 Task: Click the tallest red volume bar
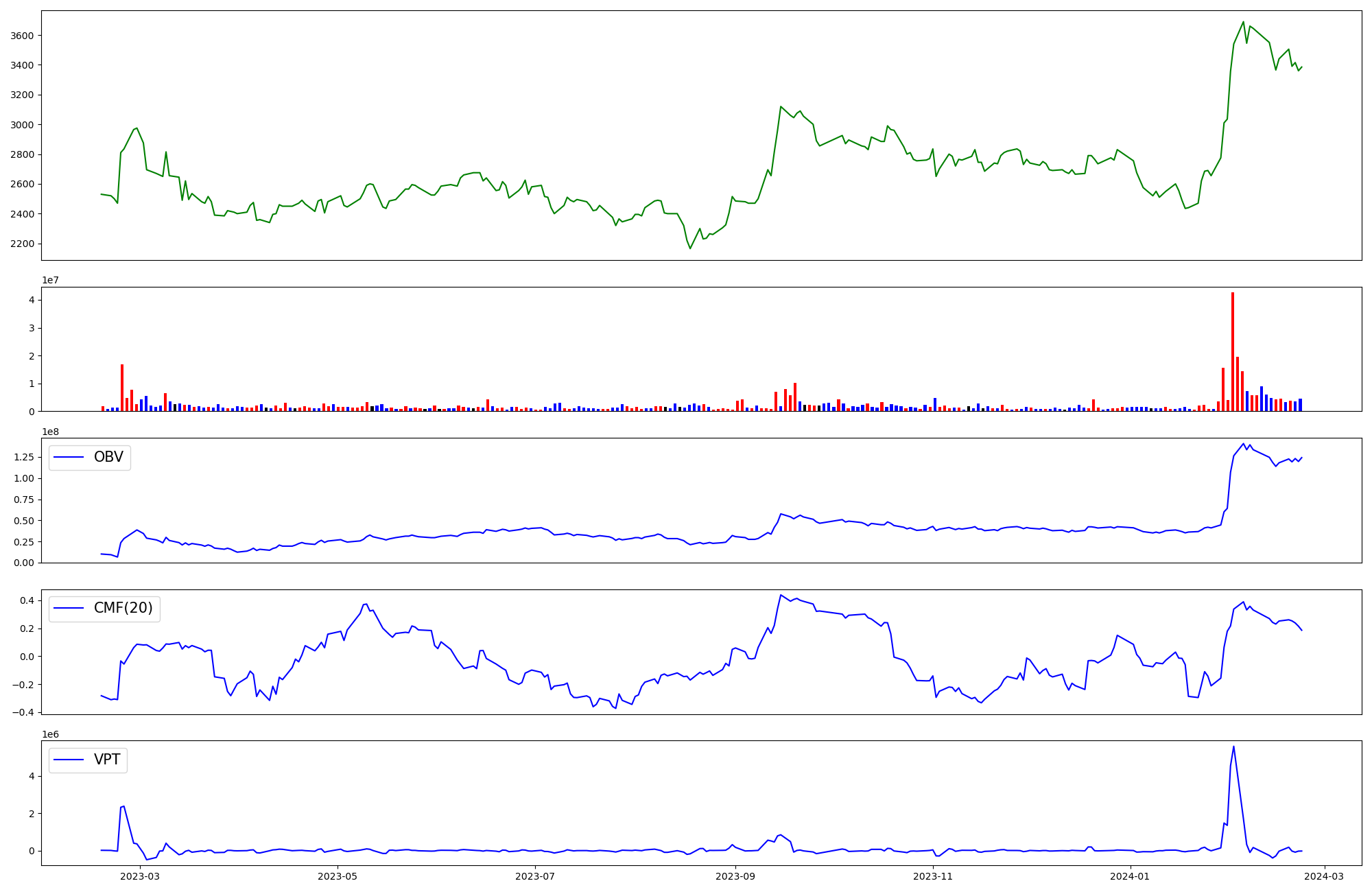point(1233,351)
